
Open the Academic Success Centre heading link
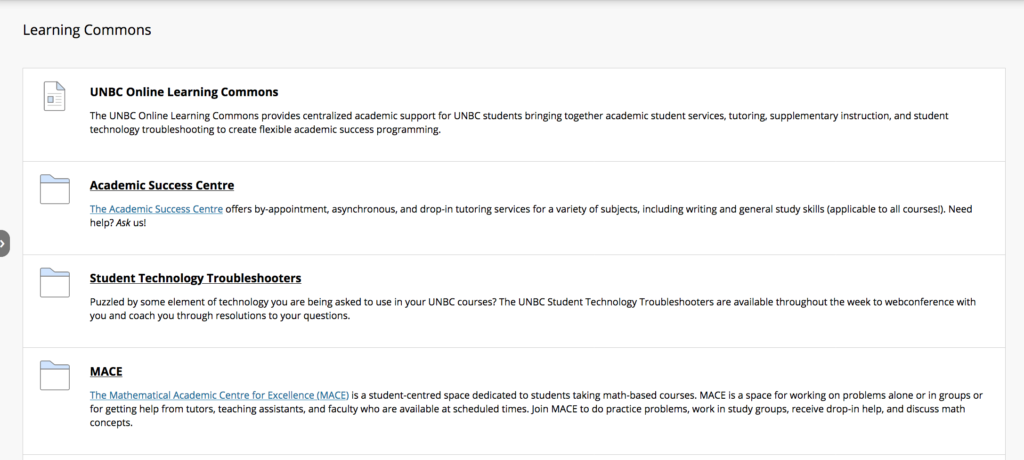(x=162, y=185)
